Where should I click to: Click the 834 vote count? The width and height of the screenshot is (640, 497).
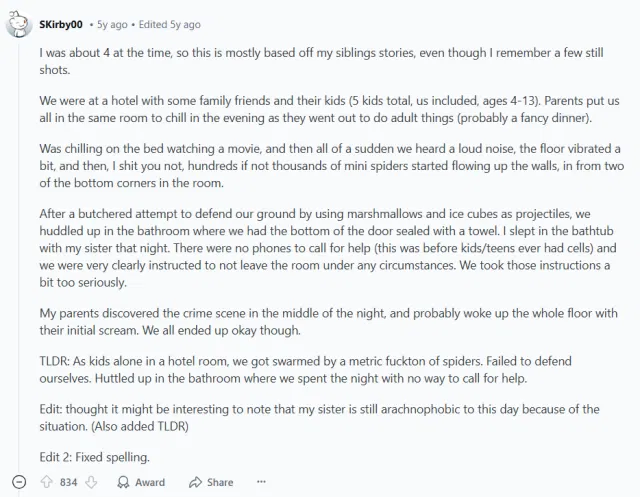coord(69,482)
